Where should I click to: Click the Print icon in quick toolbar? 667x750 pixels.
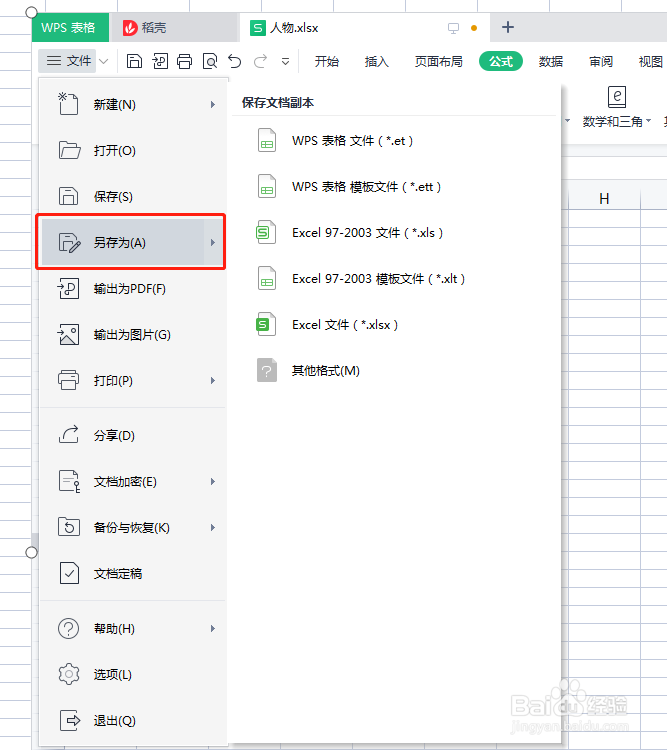pyautogui.click(x=185, y=61)
